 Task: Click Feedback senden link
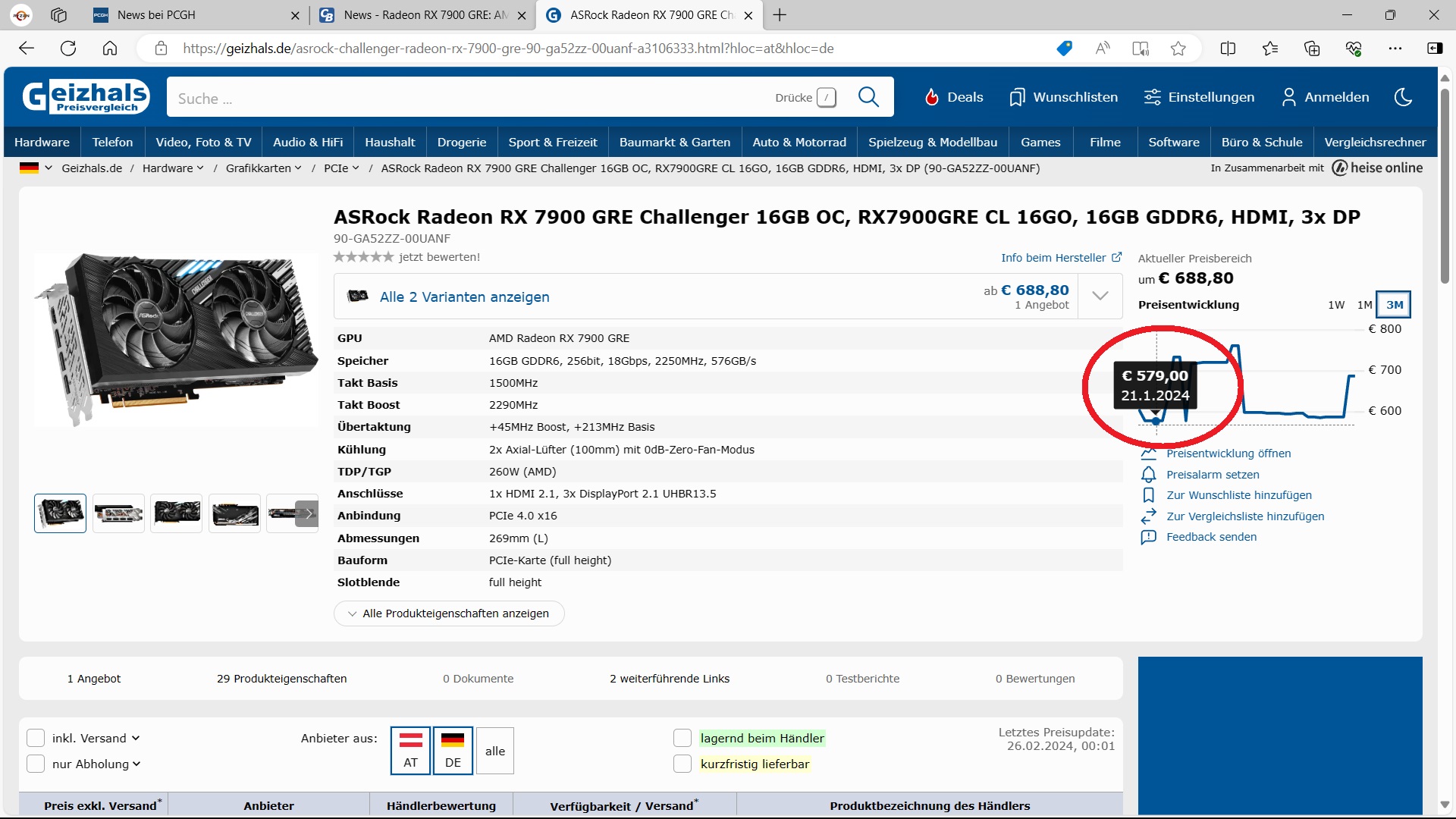pos(1211,537)
